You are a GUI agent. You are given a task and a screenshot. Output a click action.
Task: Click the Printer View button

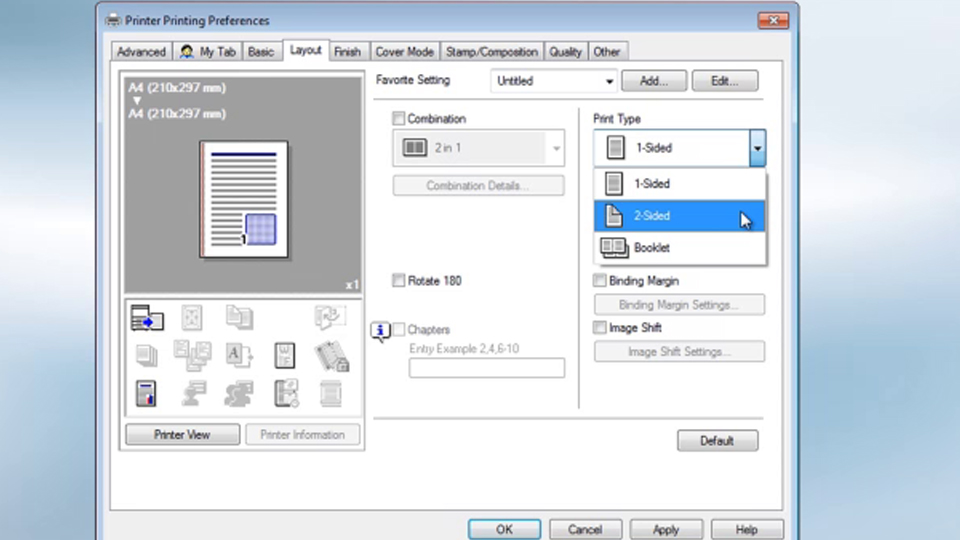(182, 435)
